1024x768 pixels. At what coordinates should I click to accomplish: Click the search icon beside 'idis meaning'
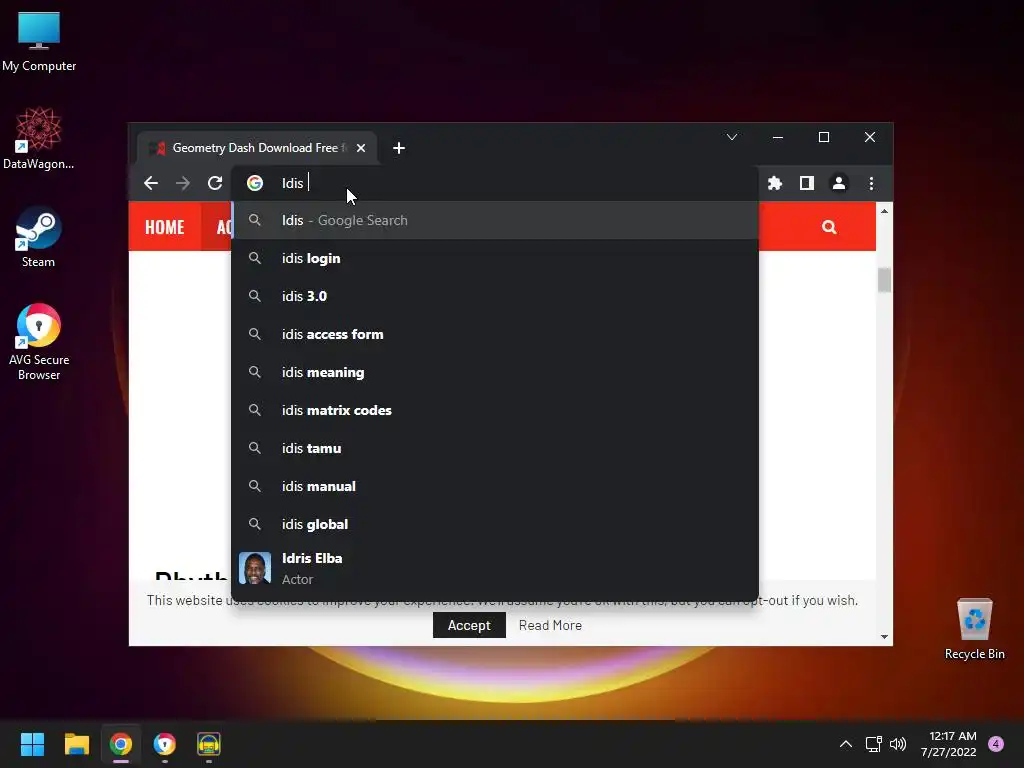coord(255,372)
